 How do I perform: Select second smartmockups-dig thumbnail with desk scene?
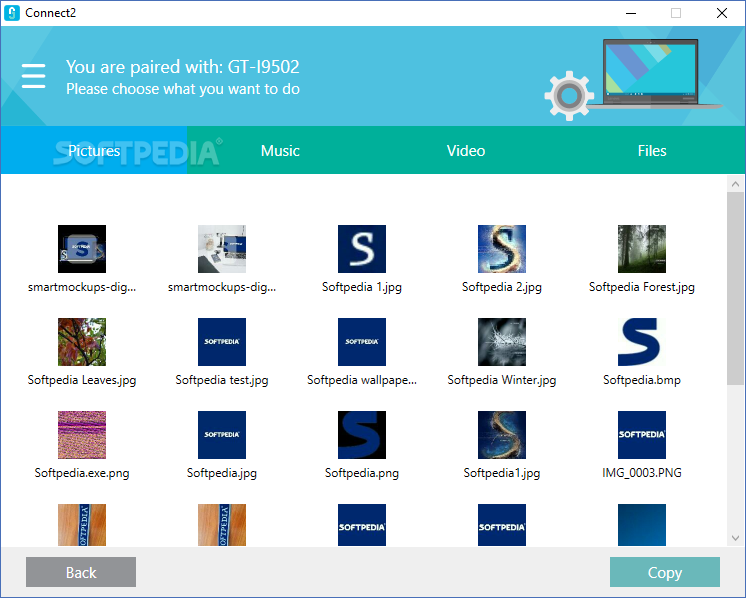pos(222,249)
